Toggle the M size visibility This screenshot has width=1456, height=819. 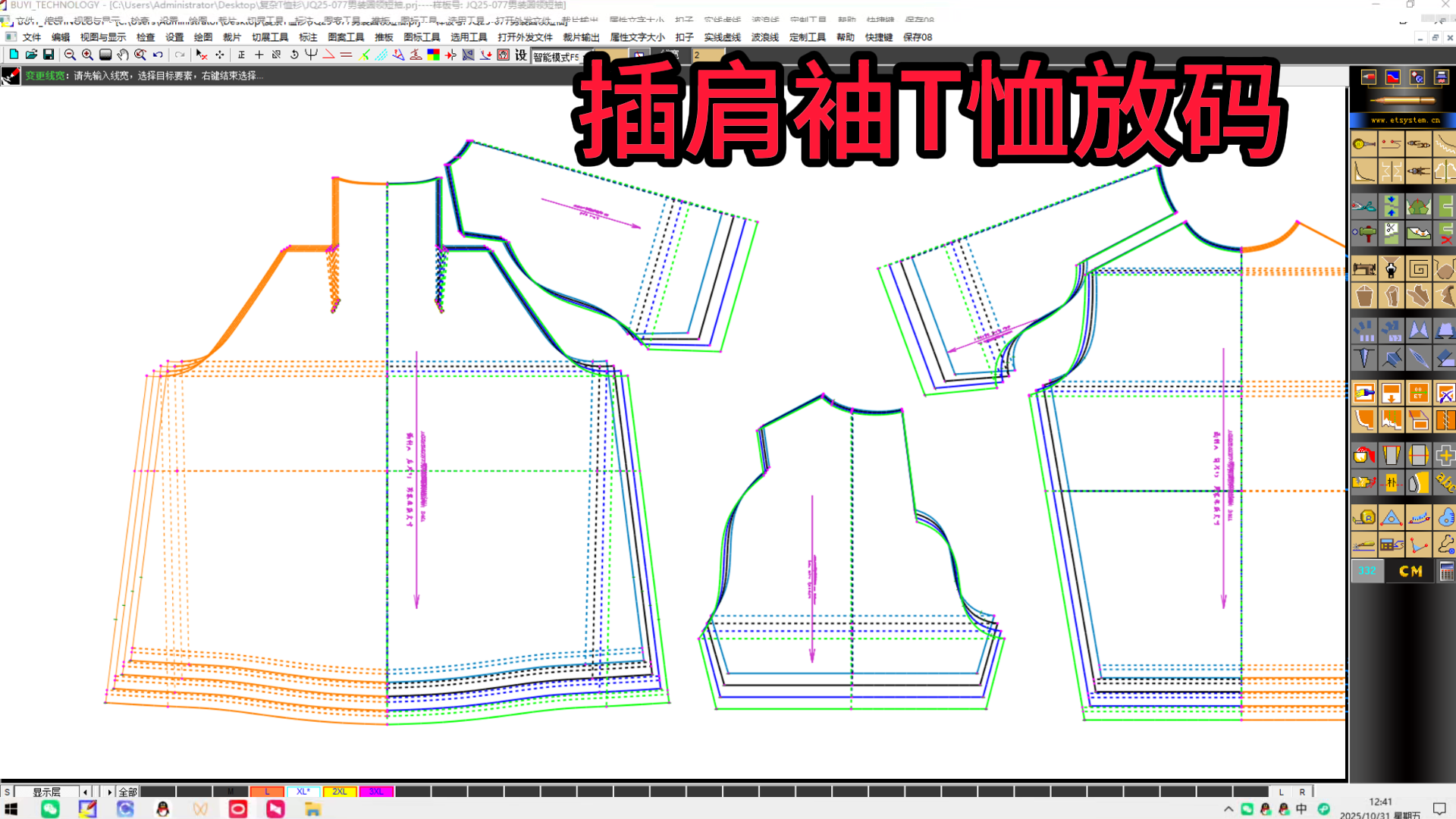click(231, 791)
